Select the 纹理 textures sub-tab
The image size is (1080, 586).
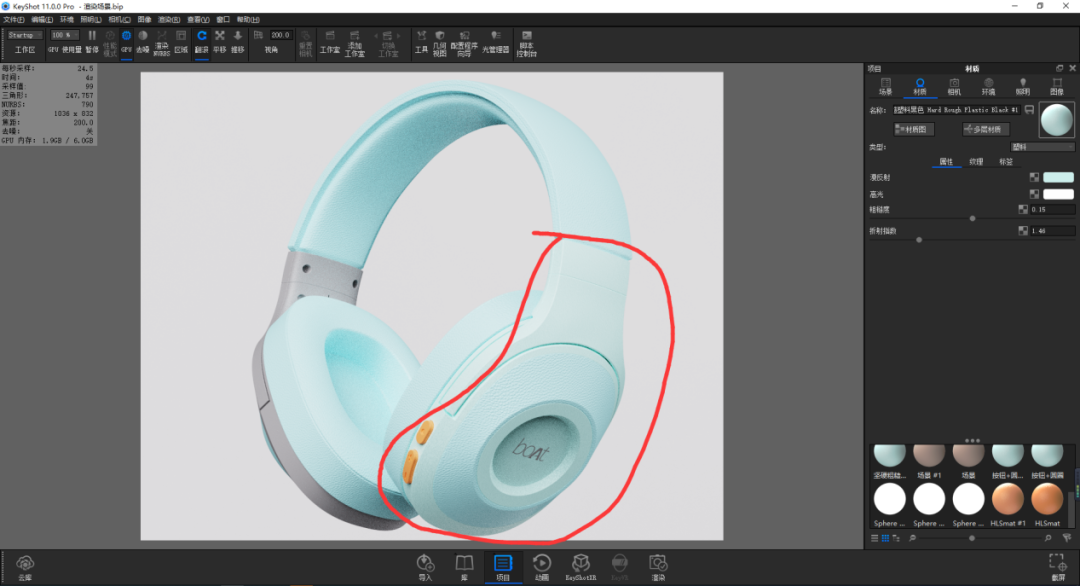pos(976,162)
